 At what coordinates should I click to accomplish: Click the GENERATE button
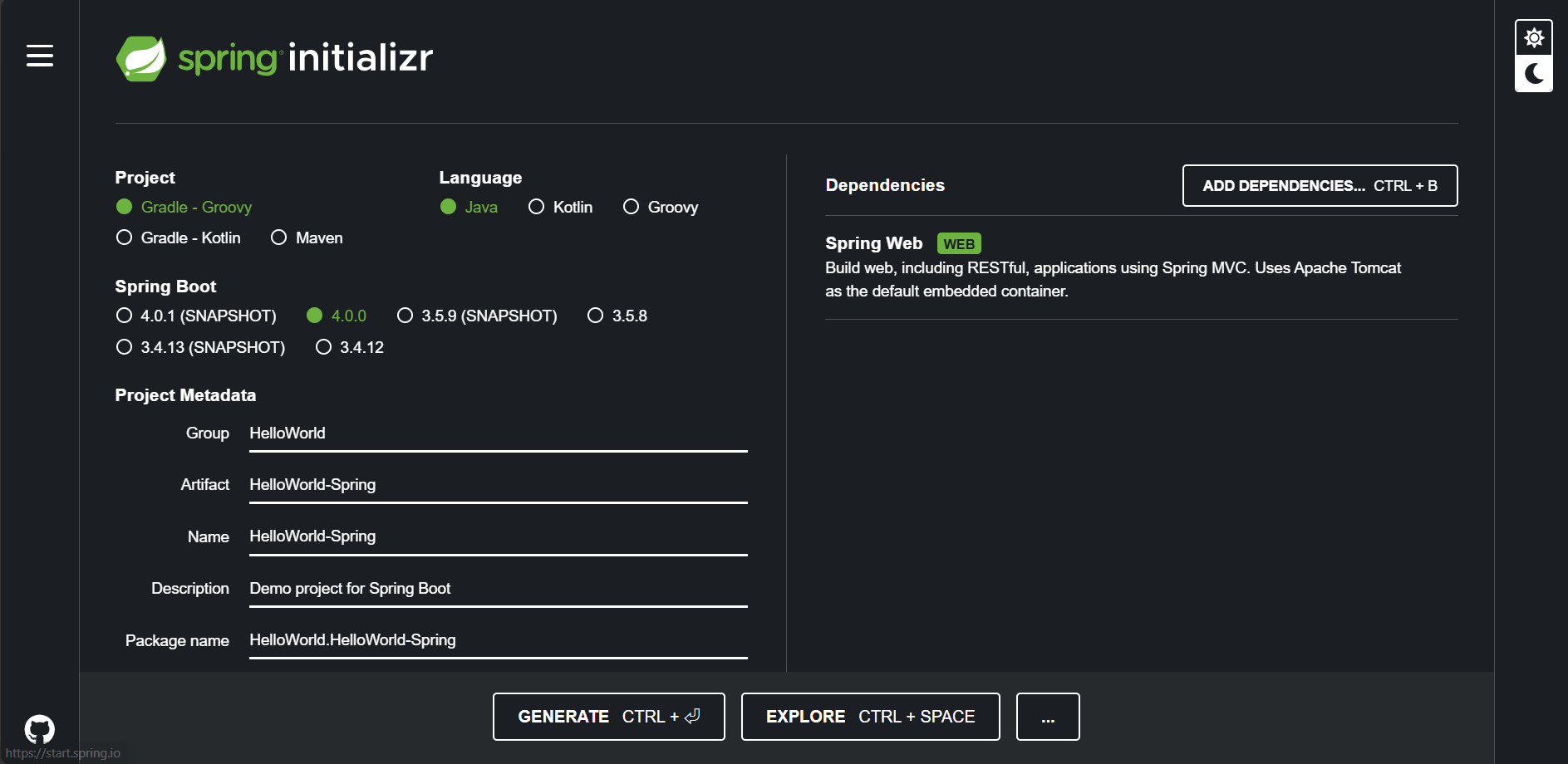[x=608, y=716]
